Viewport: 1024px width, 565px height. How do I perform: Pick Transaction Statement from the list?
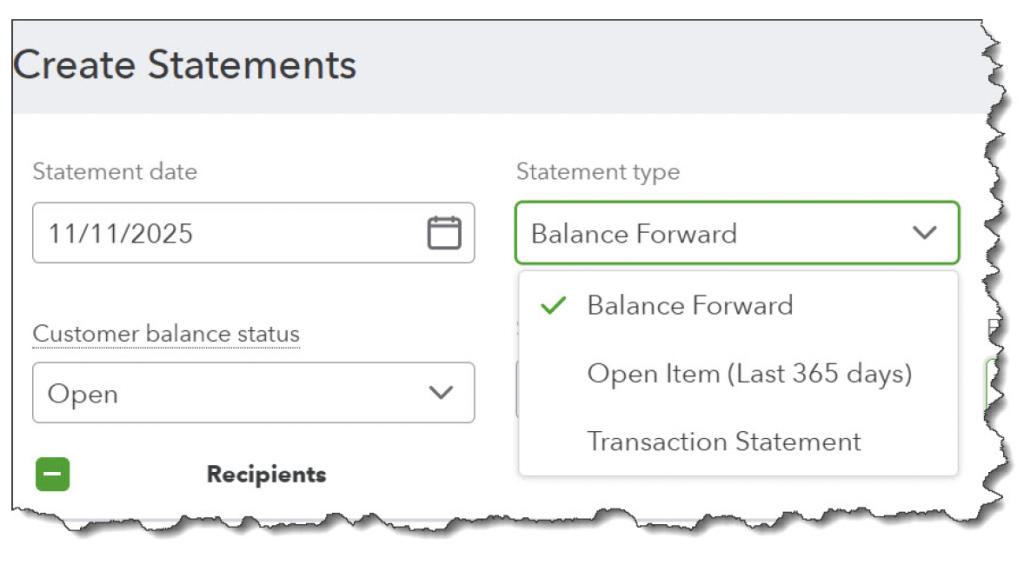coord(724,441)
